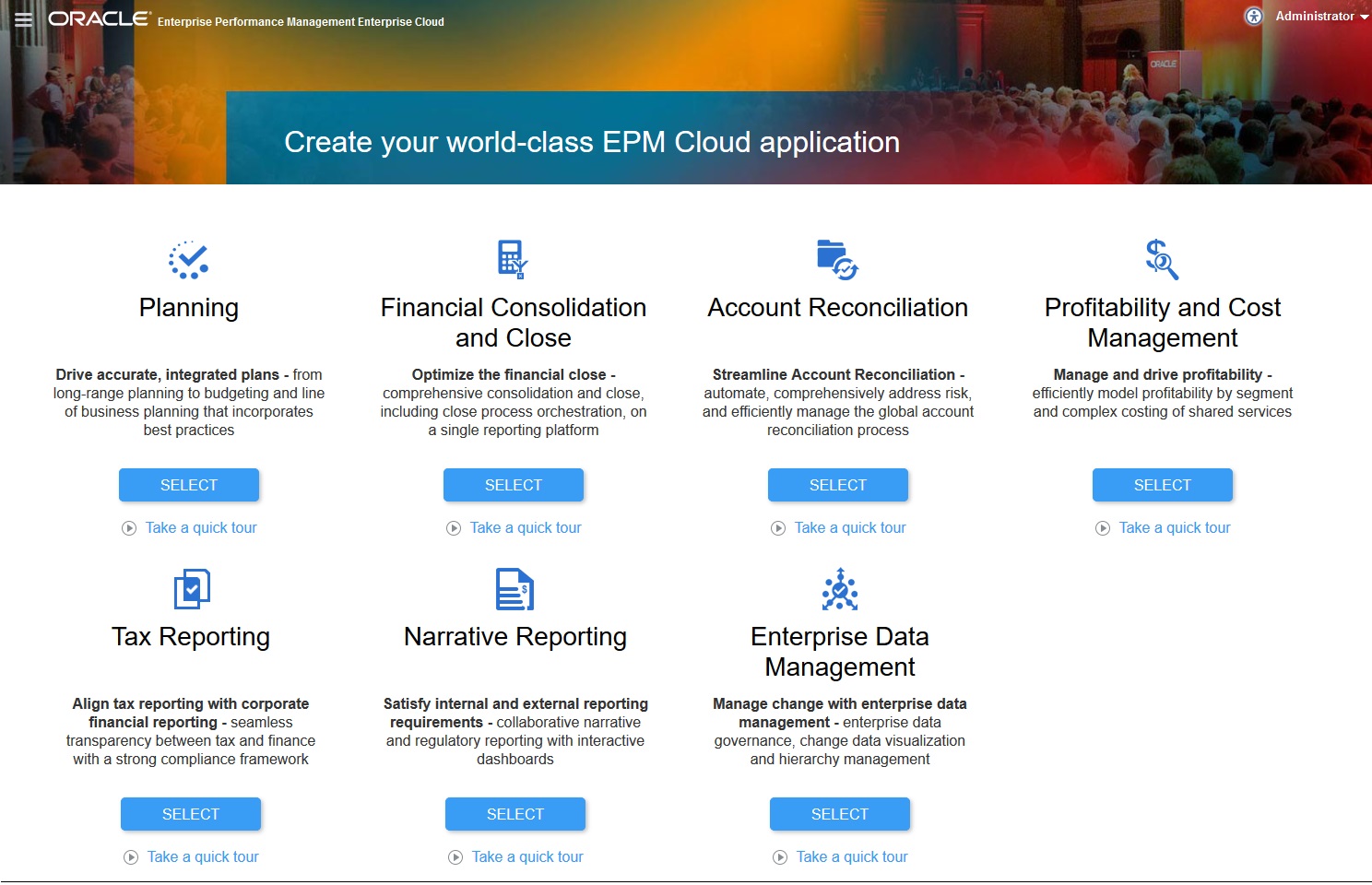Image resolution: width=1372 pixels, height=885 pixels.
Task: Click the Enterprise Data Management icon
Action: click(x=840, y=589)
